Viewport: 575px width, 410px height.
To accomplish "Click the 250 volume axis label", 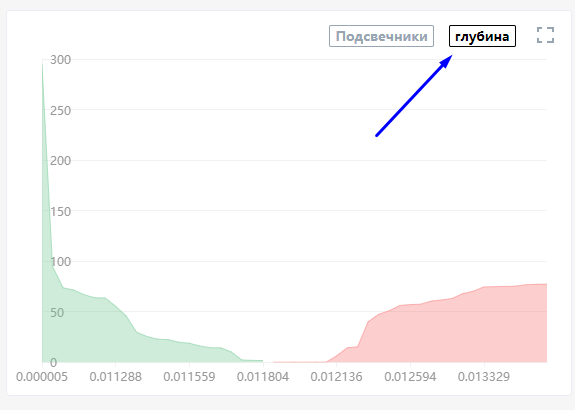I will [x=60, y=110].
